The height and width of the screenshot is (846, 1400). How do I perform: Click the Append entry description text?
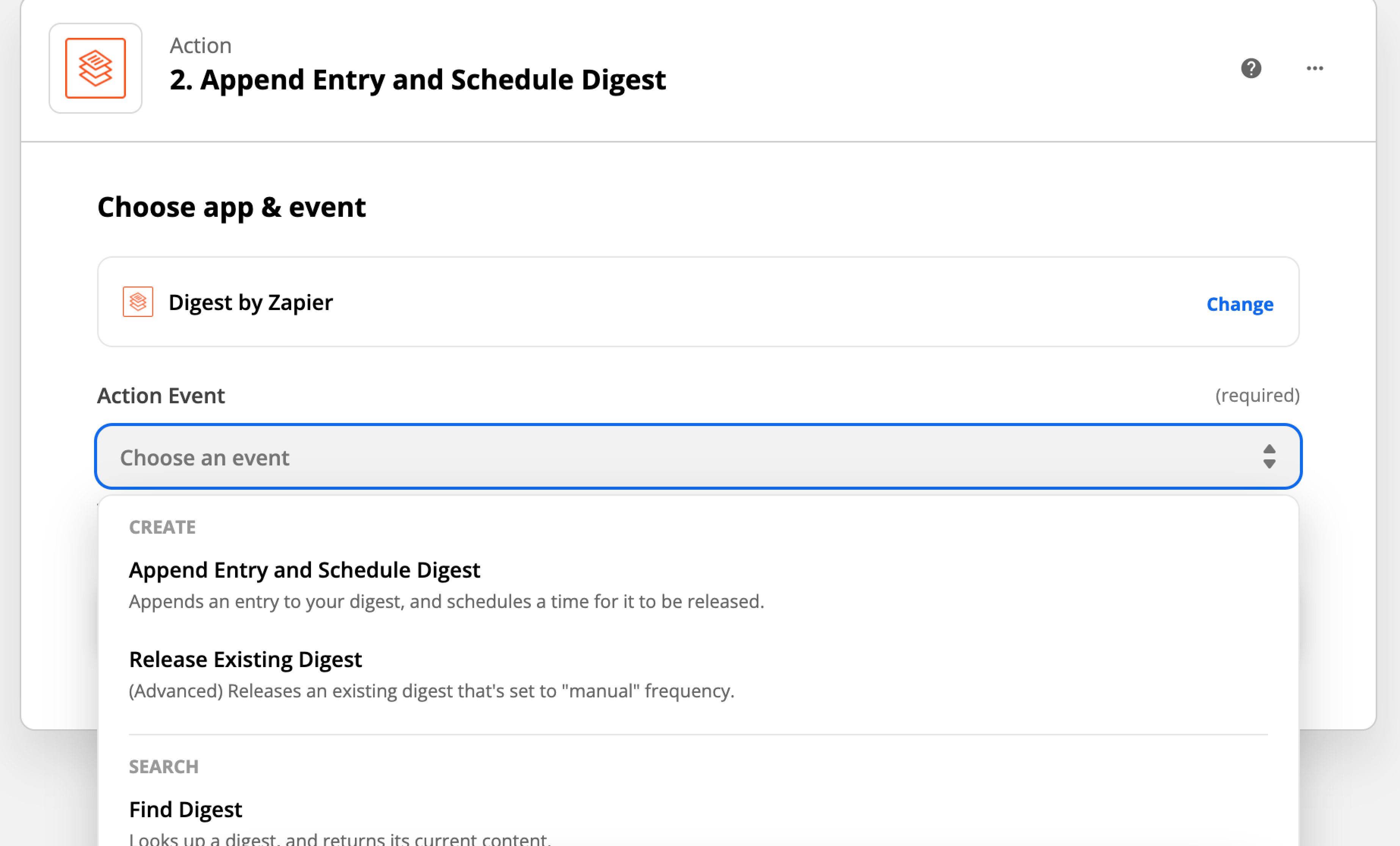(447, 601)
